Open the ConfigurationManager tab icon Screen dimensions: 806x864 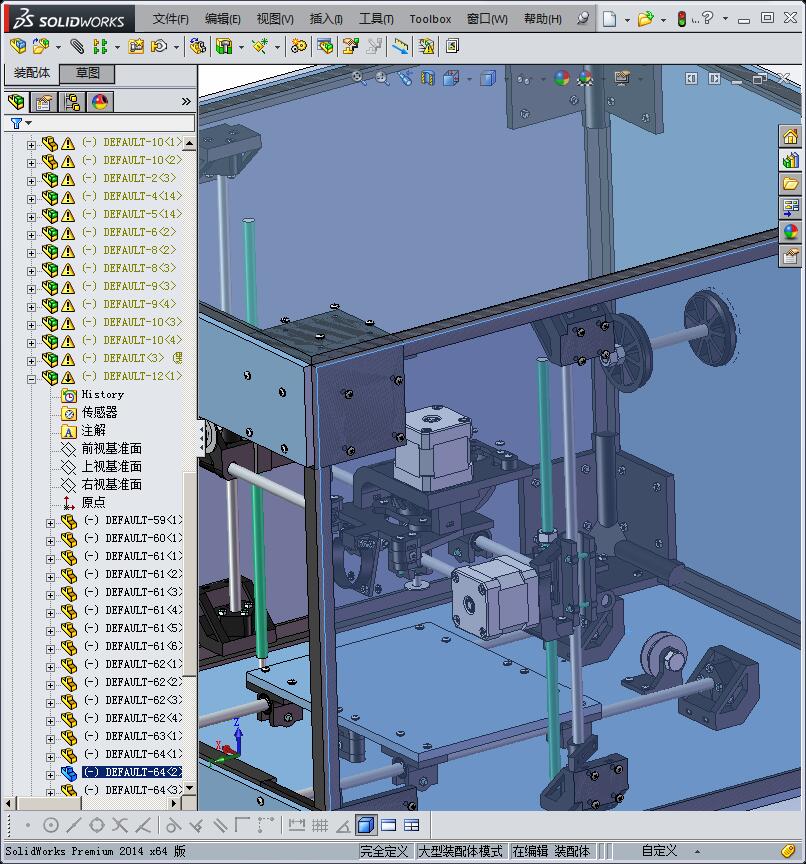click(72, 102)
